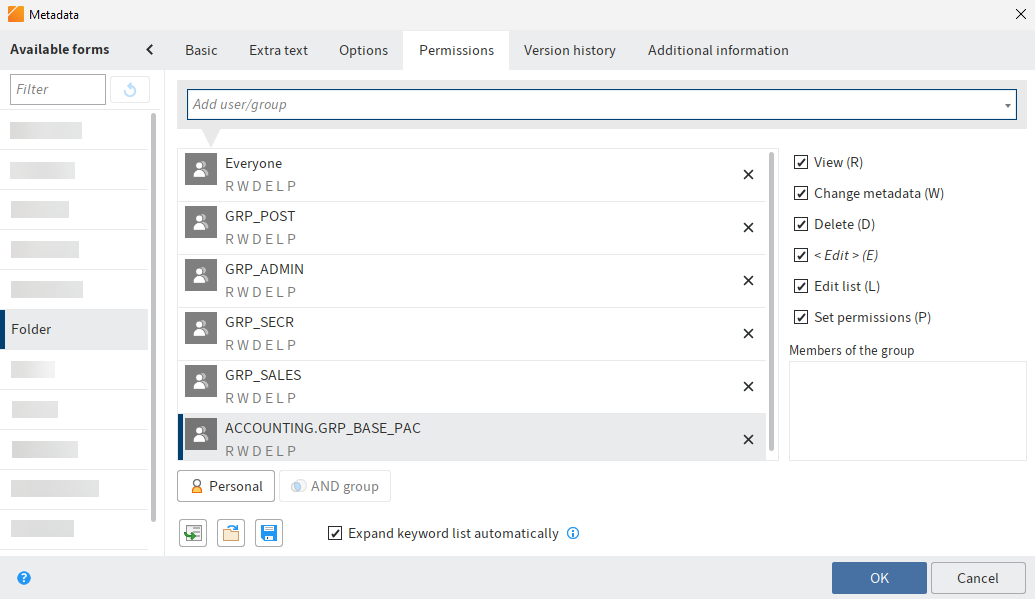
Task: Click the blue save disk icon
Action: coord(268,532)
